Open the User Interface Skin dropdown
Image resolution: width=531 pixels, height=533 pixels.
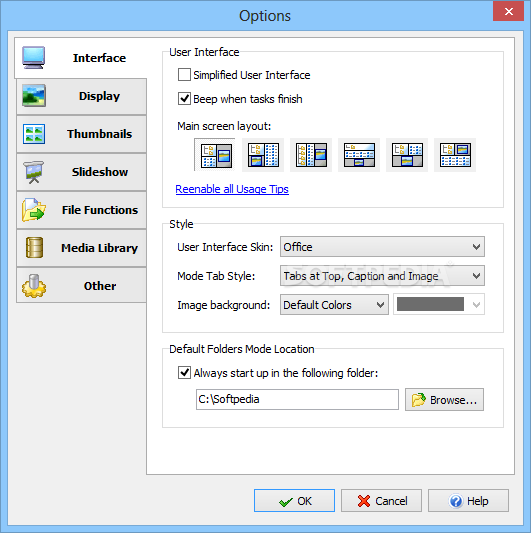(x=382, y=247)
